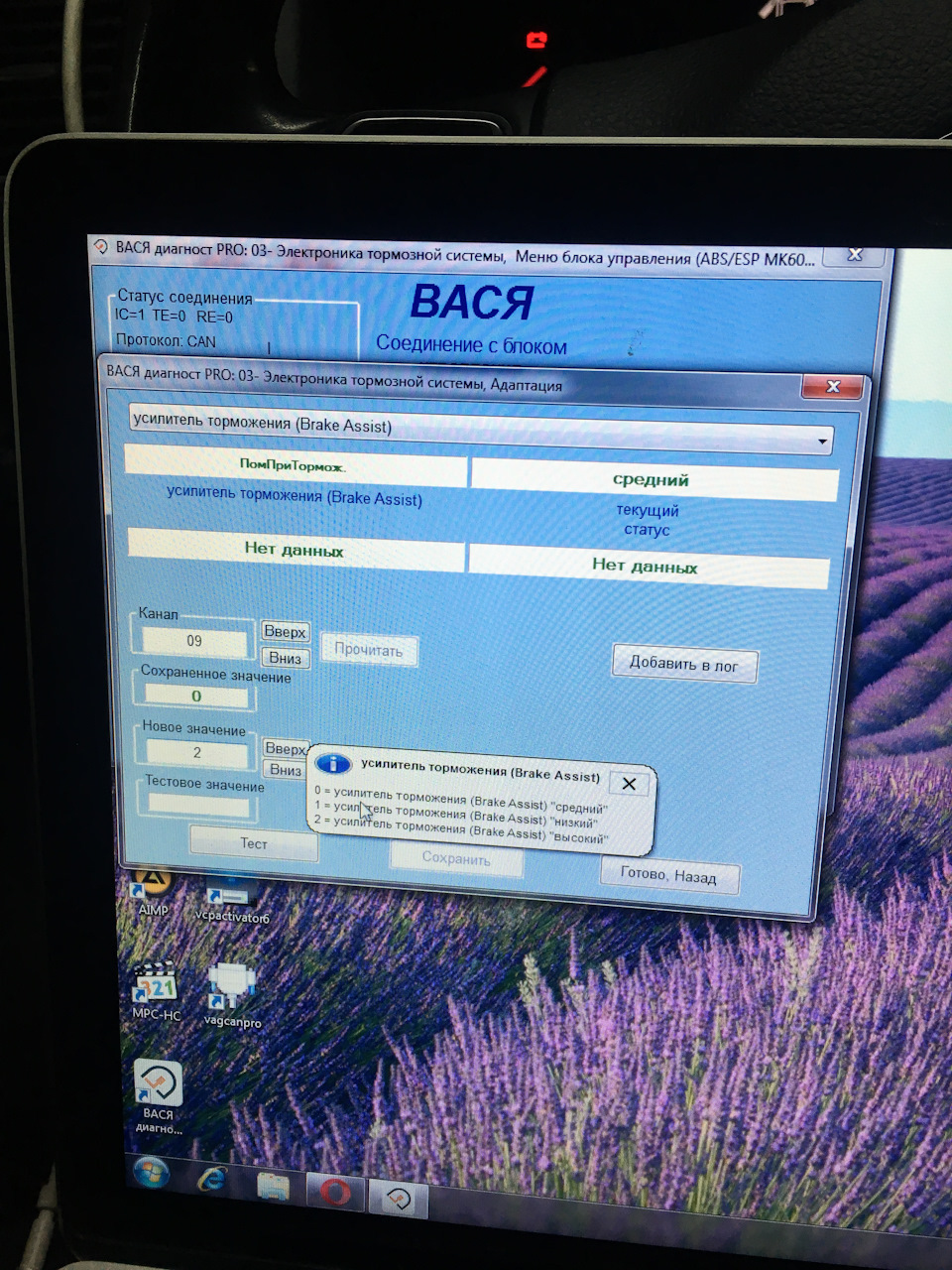Click the текущий статус label

648,520
